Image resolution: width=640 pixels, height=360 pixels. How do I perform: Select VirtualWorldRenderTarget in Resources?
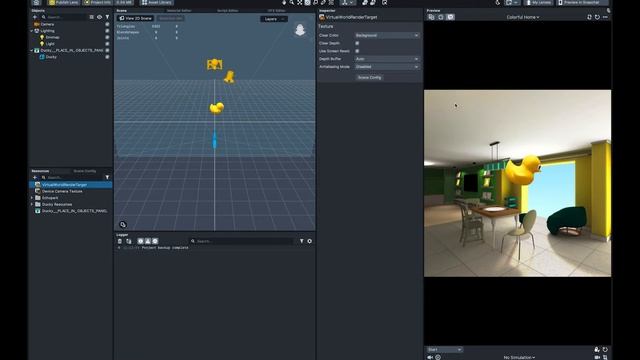point(71,185)
